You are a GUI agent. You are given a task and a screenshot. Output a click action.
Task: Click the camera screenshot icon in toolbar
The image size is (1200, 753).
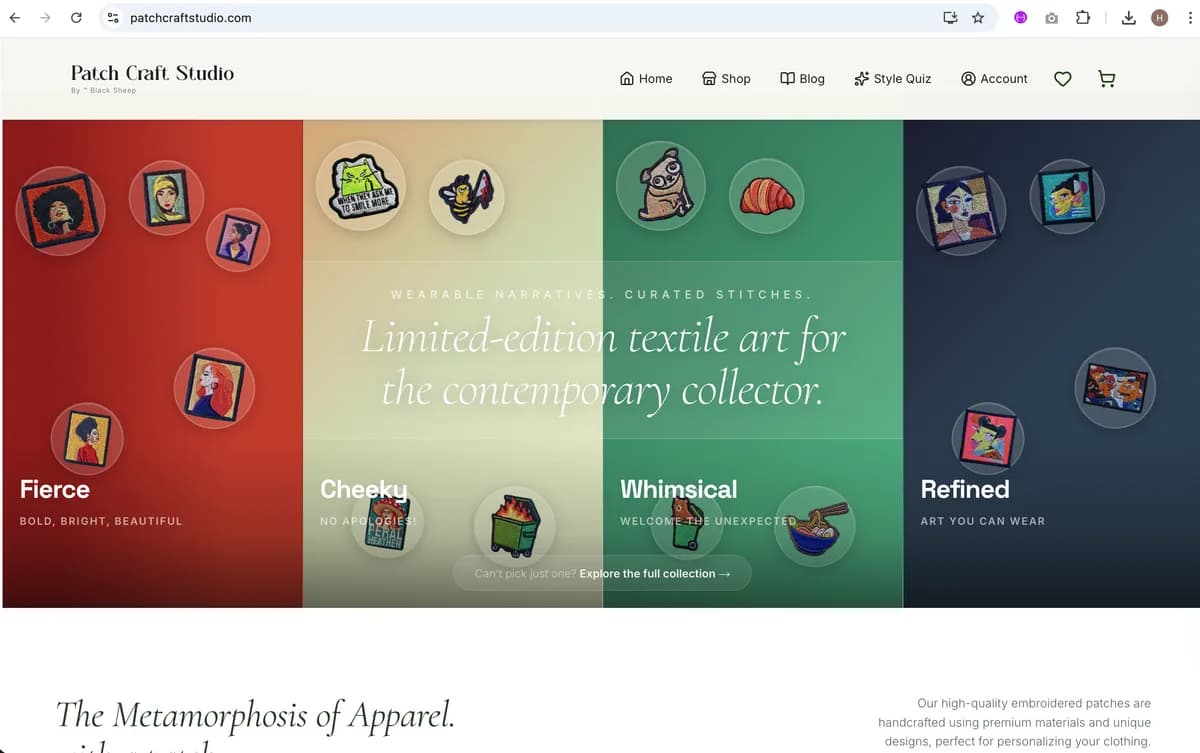tap(1051, 17)
